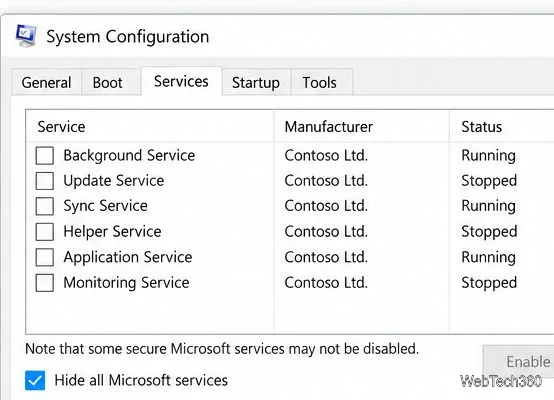
Task: Click Contoso Ltd. in Update Service row
Action: tap(326, 181)
